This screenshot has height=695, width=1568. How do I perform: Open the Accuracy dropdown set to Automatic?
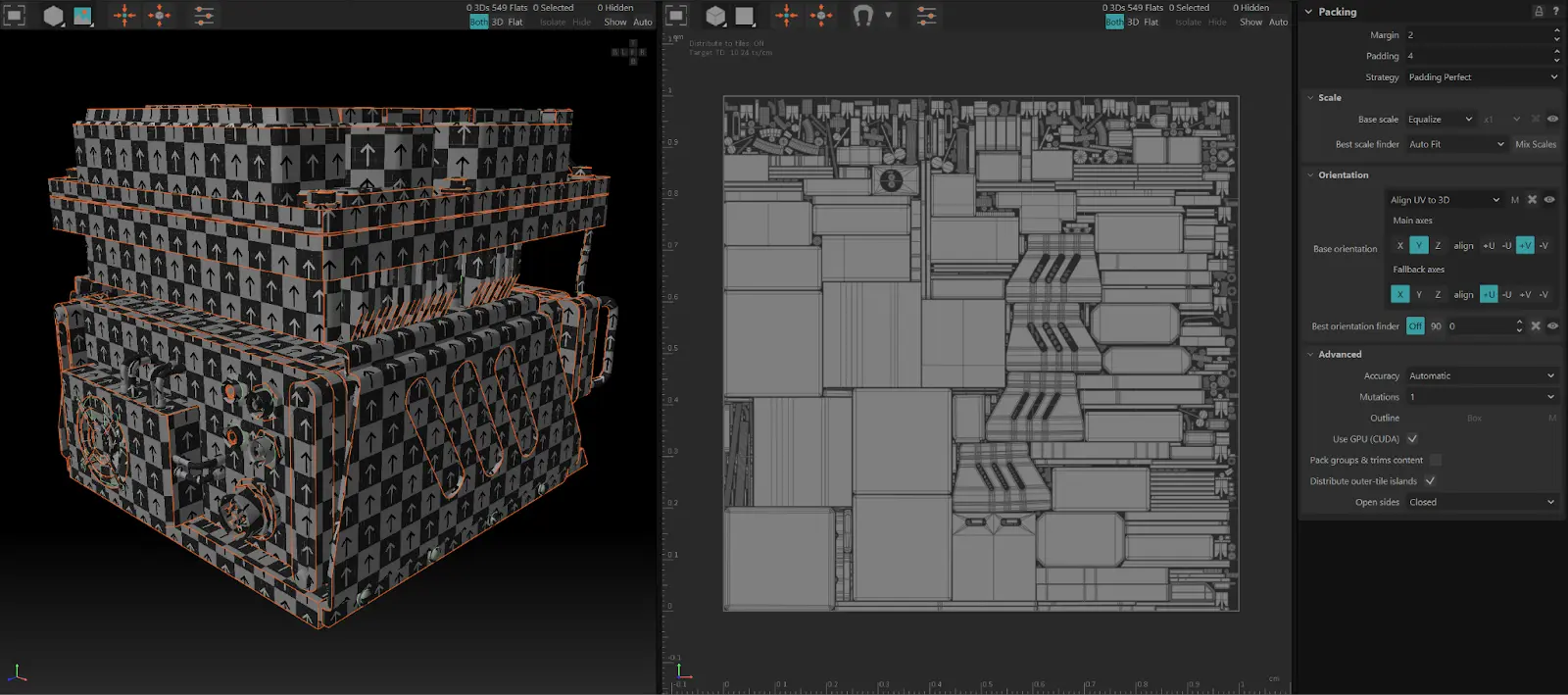click(x=1481, y=376)
